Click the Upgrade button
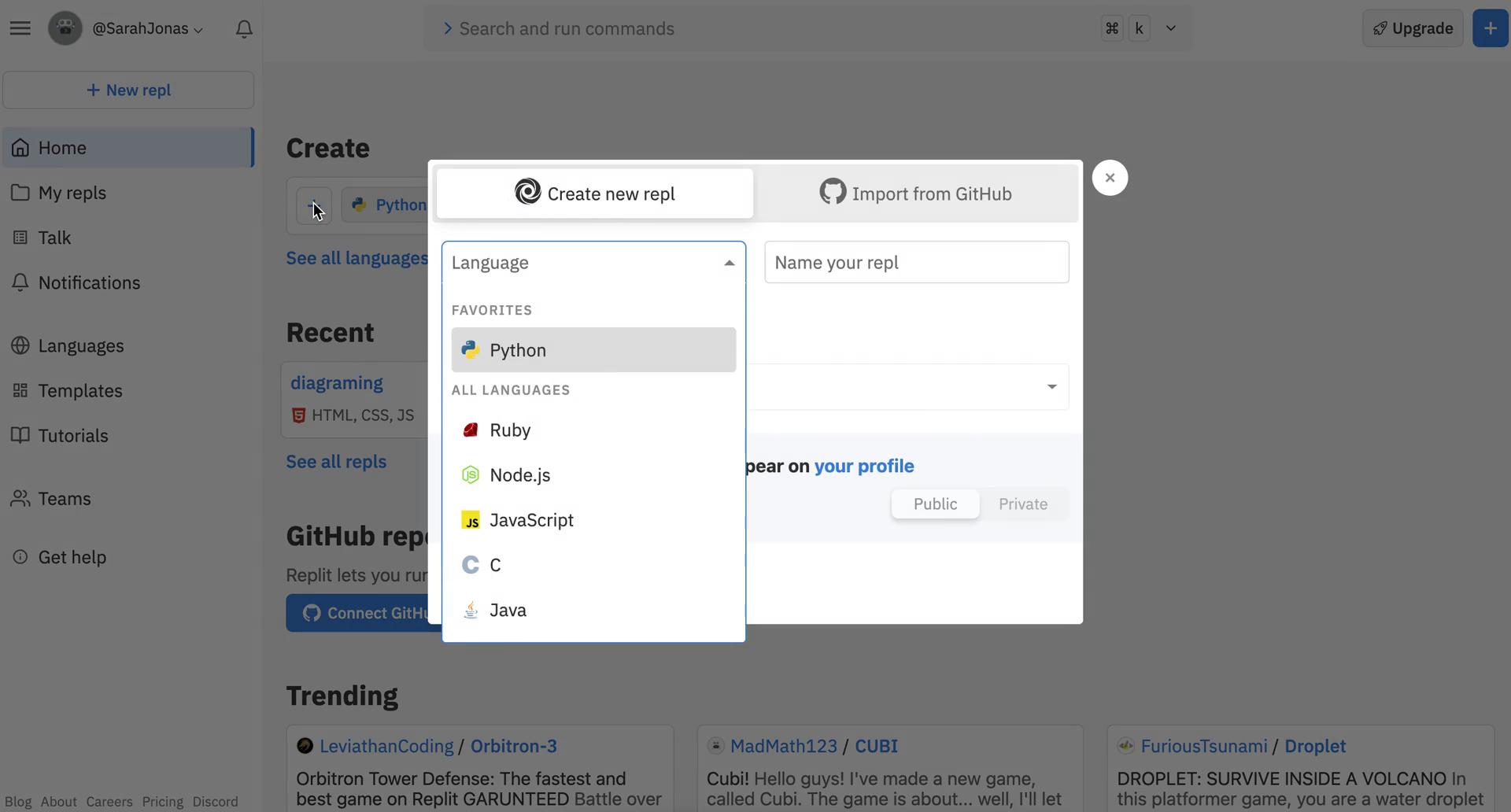The height and width of the screenshot is (812, 1511). point(1413,28)
